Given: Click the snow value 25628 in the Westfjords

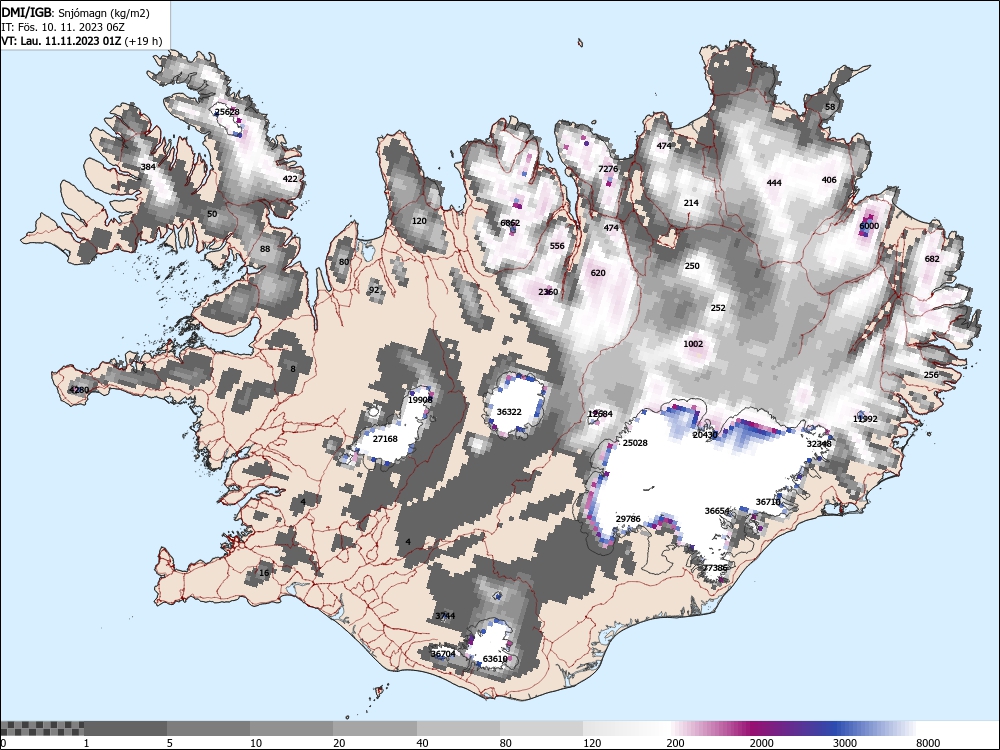Looking at the screenshot, I should (227, 112).
